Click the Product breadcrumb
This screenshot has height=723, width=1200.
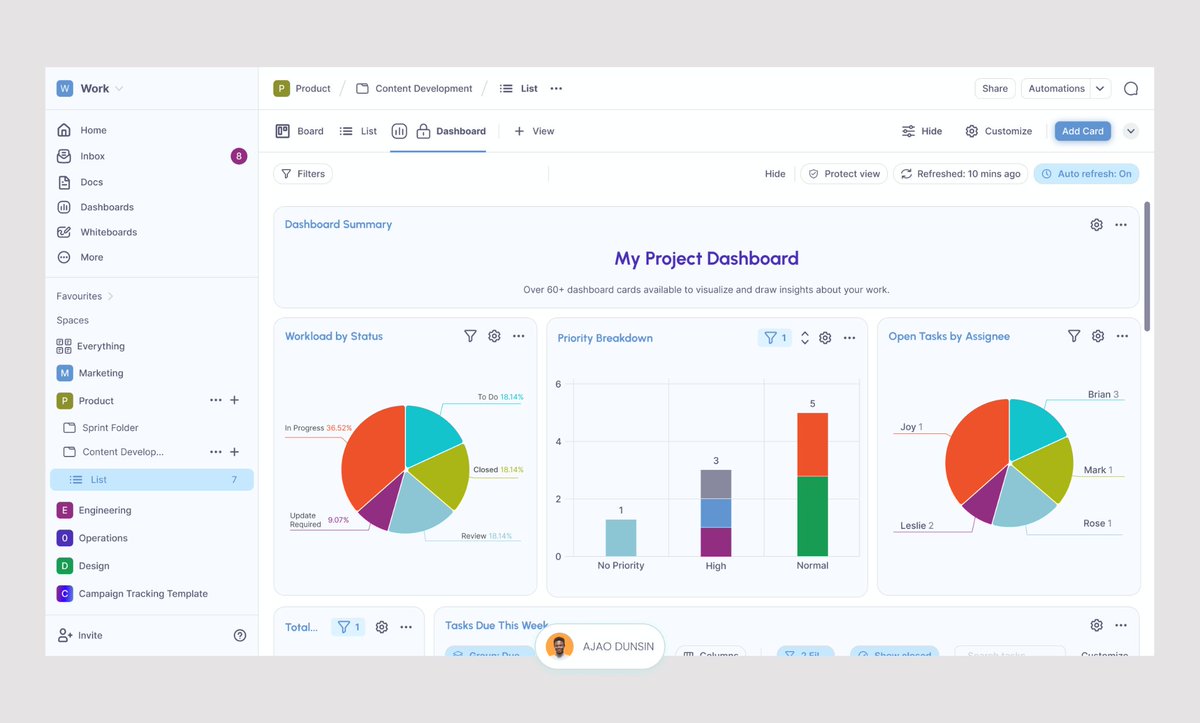pos(302,88)
